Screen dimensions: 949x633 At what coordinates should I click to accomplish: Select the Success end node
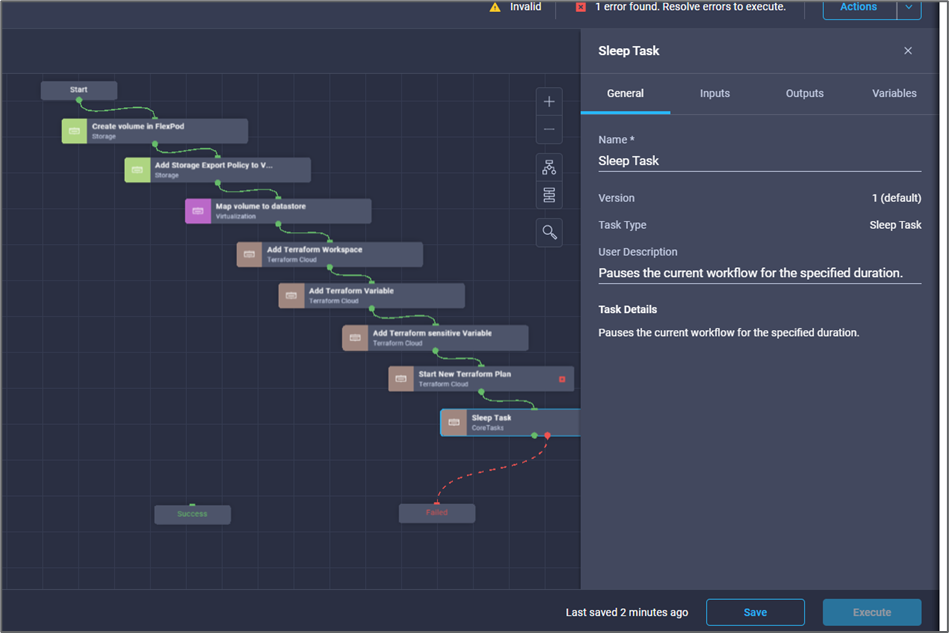point(192,514)
